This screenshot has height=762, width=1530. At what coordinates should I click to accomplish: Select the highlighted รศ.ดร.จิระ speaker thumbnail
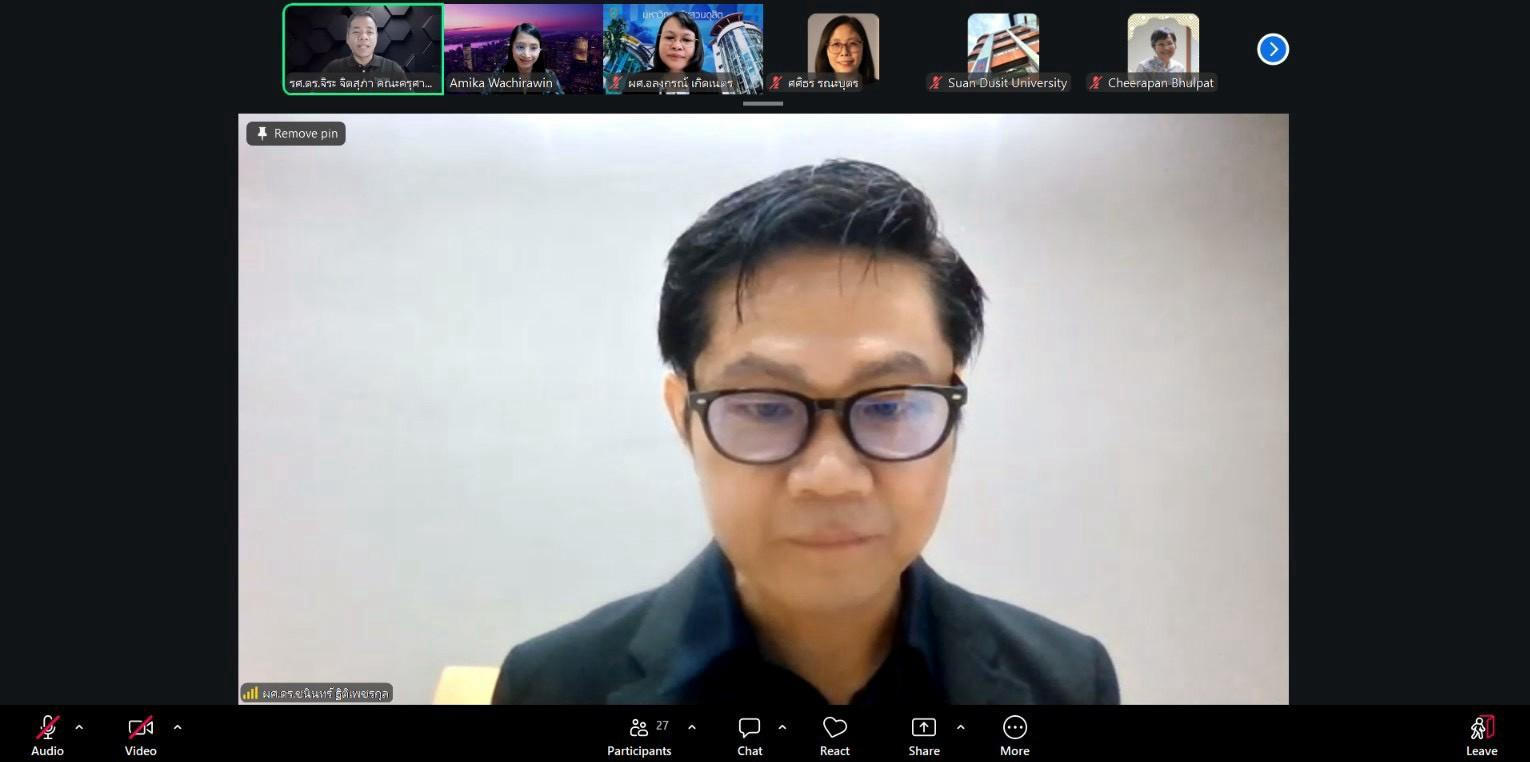[x=363, y=49]
